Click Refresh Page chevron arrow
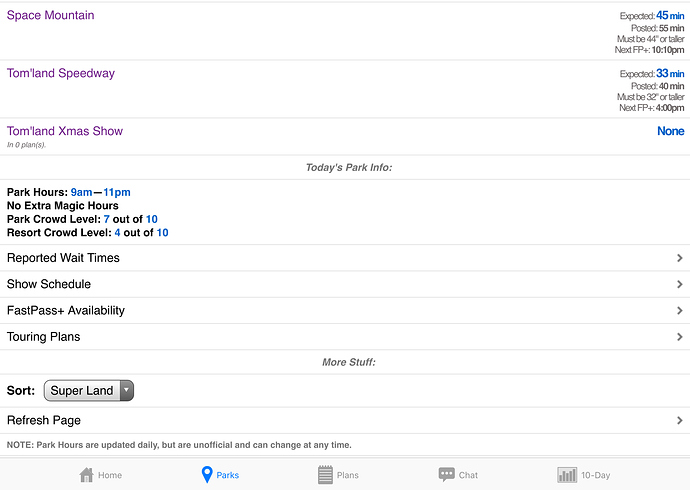Image resolution: width=690 pixels, height=490 pixels. (679, 421)
